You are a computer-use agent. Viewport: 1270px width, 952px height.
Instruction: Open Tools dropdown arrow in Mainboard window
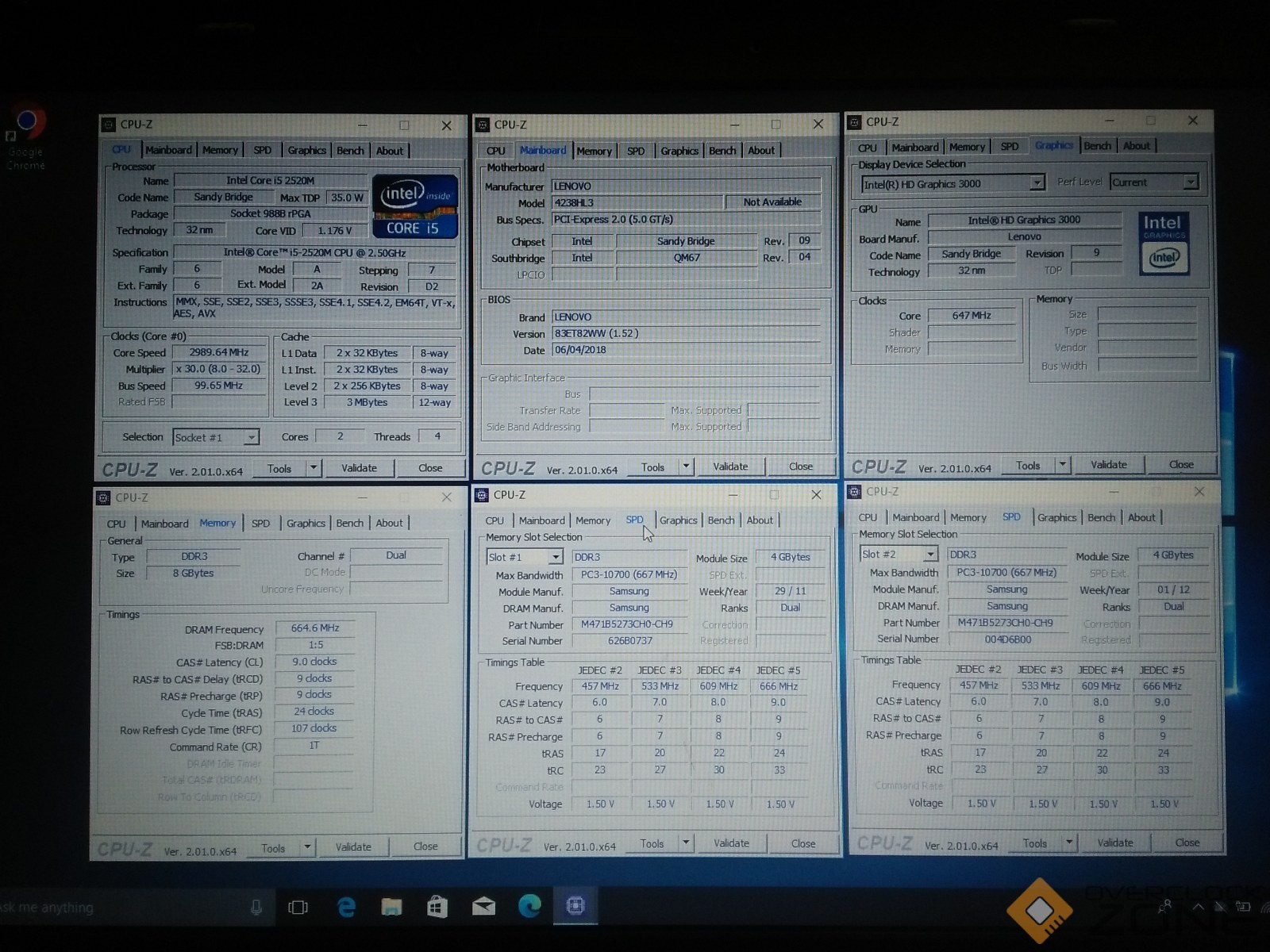pyautogui.click(x=686, y=466)
